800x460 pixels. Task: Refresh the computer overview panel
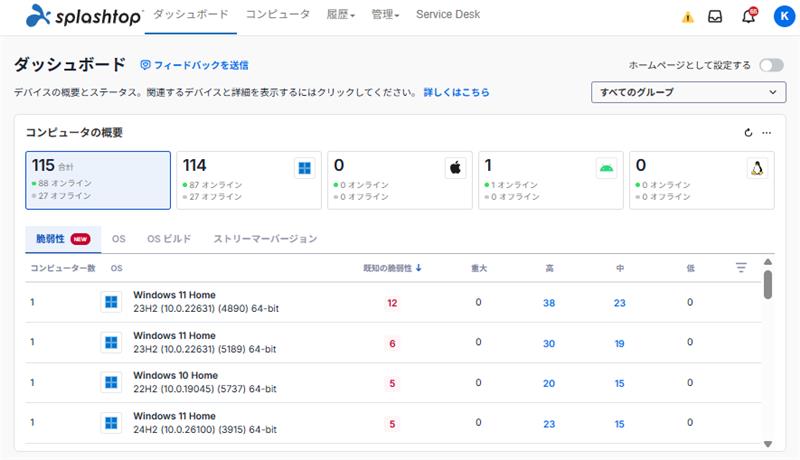748,132
